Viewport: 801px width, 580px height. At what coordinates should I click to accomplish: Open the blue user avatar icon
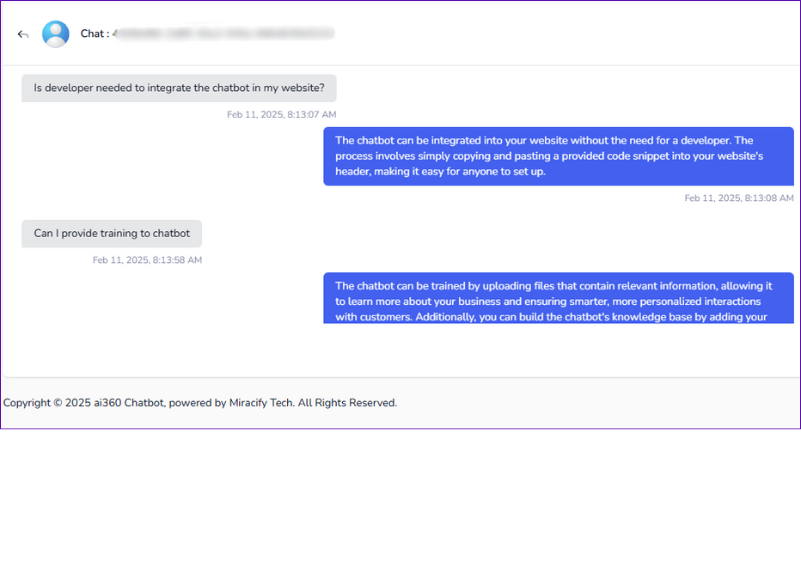click(56, 34)
